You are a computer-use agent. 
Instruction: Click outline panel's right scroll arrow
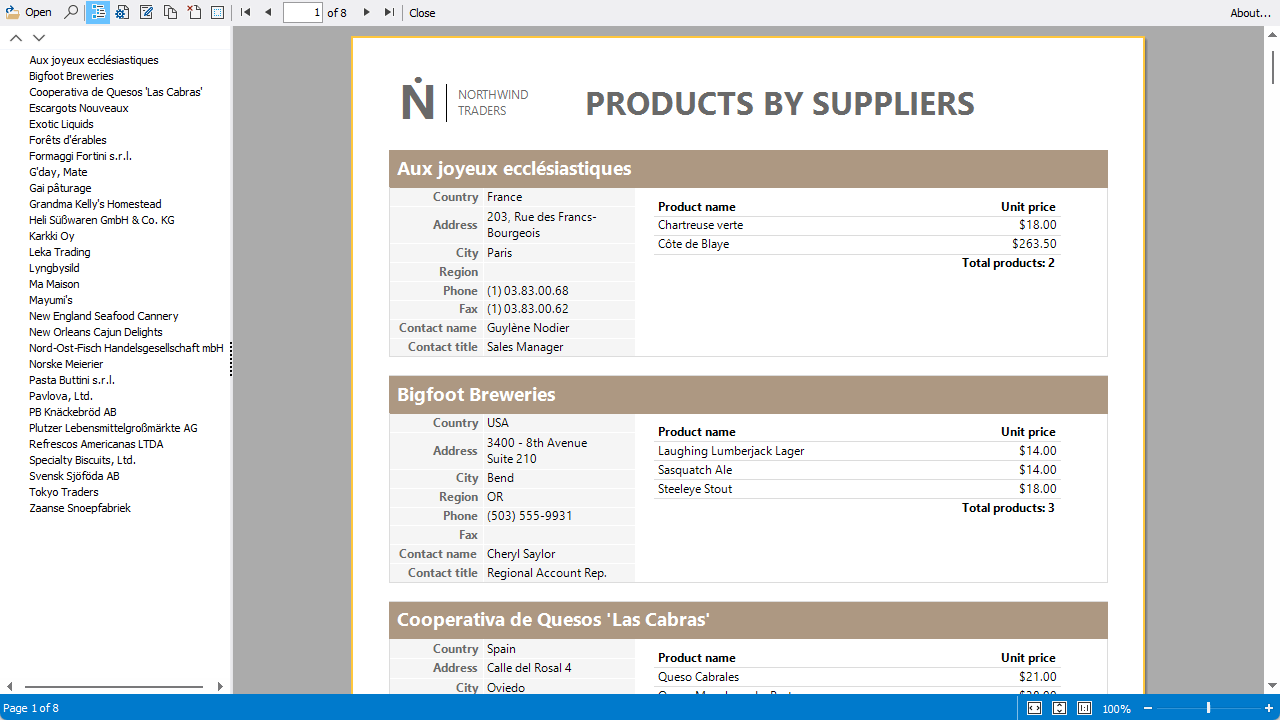(221, 686)
